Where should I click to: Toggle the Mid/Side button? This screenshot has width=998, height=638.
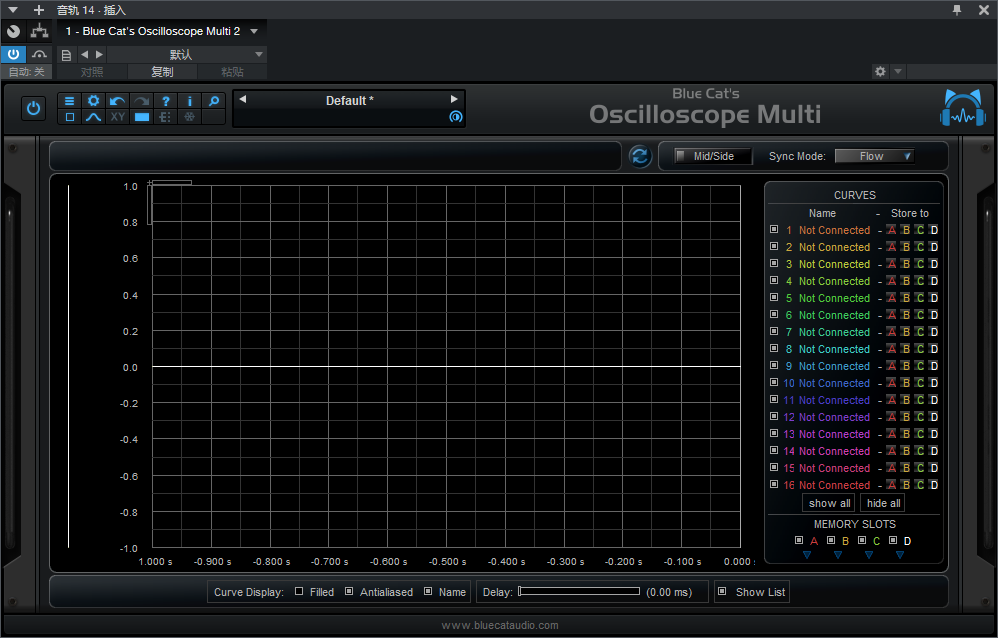[x=713, y=156]
